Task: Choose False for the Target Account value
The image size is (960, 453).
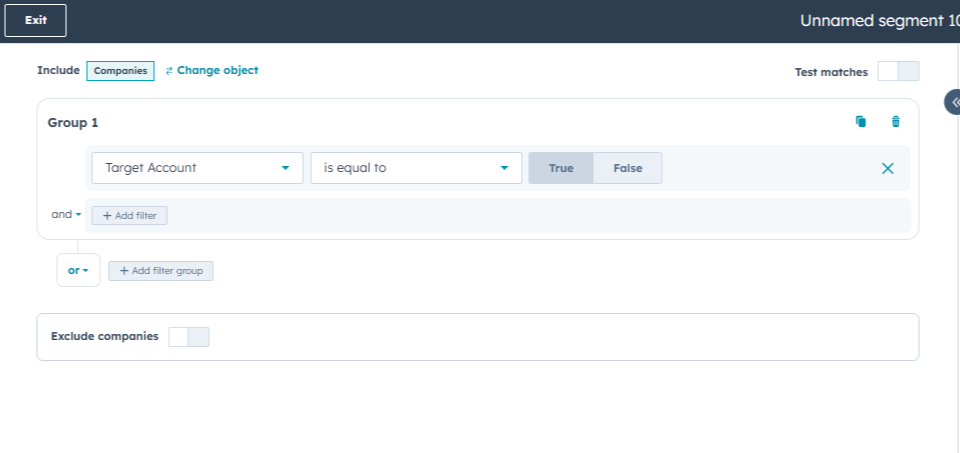Action: [x=628, y=168]
